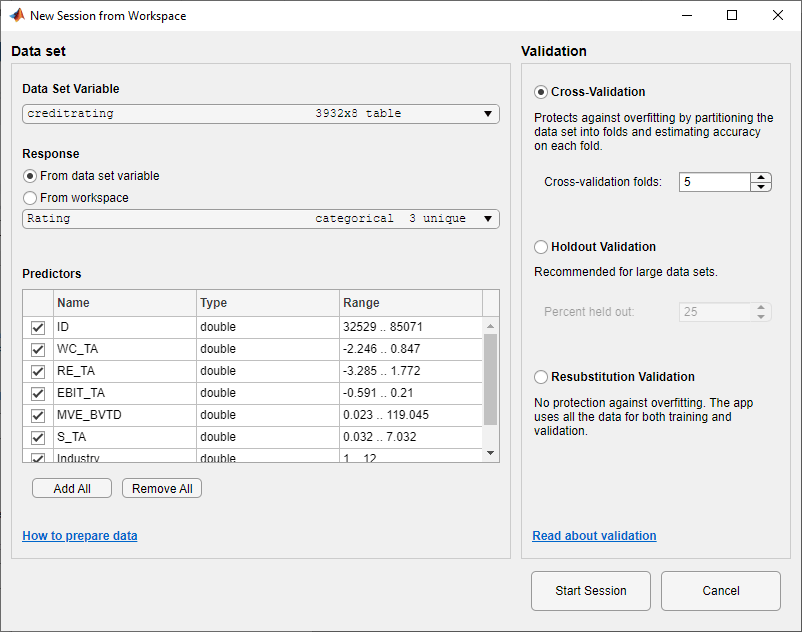Open the 'How to prepare data' link
Viewport: 802px width, 632px height.
click(79, 536)
